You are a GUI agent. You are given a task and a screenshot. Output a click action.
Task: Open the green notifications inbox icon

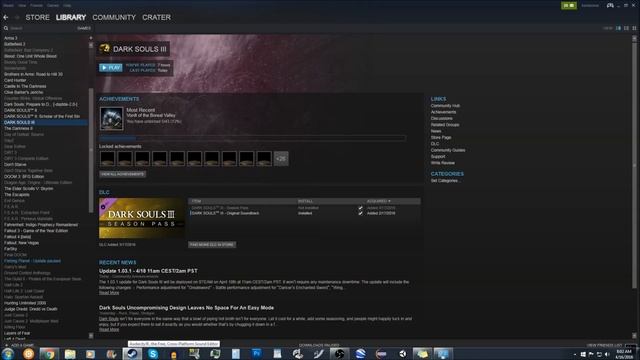(x=569, y=5)
